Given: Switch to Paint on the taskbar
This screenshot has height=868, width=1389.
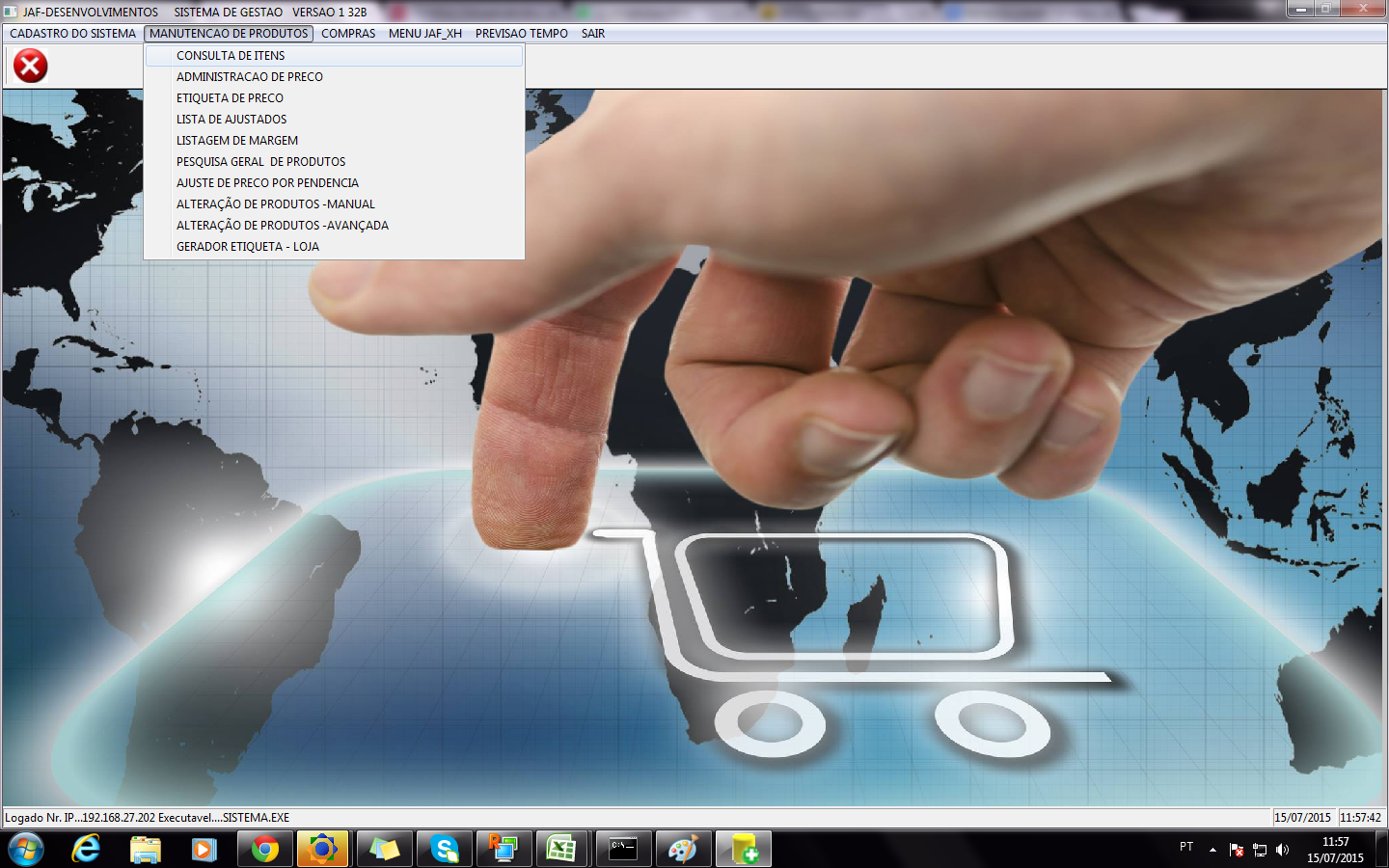Looking at the screenshot, I should pos(683,850).
